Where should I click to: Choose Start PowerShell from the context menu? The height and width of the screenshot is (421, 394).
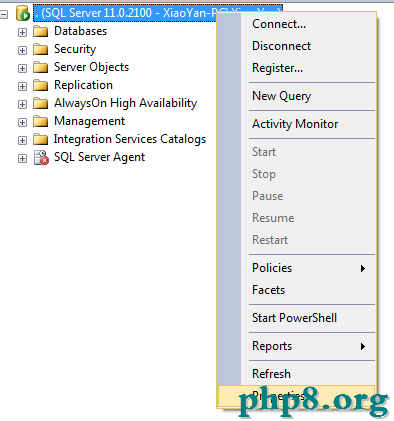(x=297, y=318)
